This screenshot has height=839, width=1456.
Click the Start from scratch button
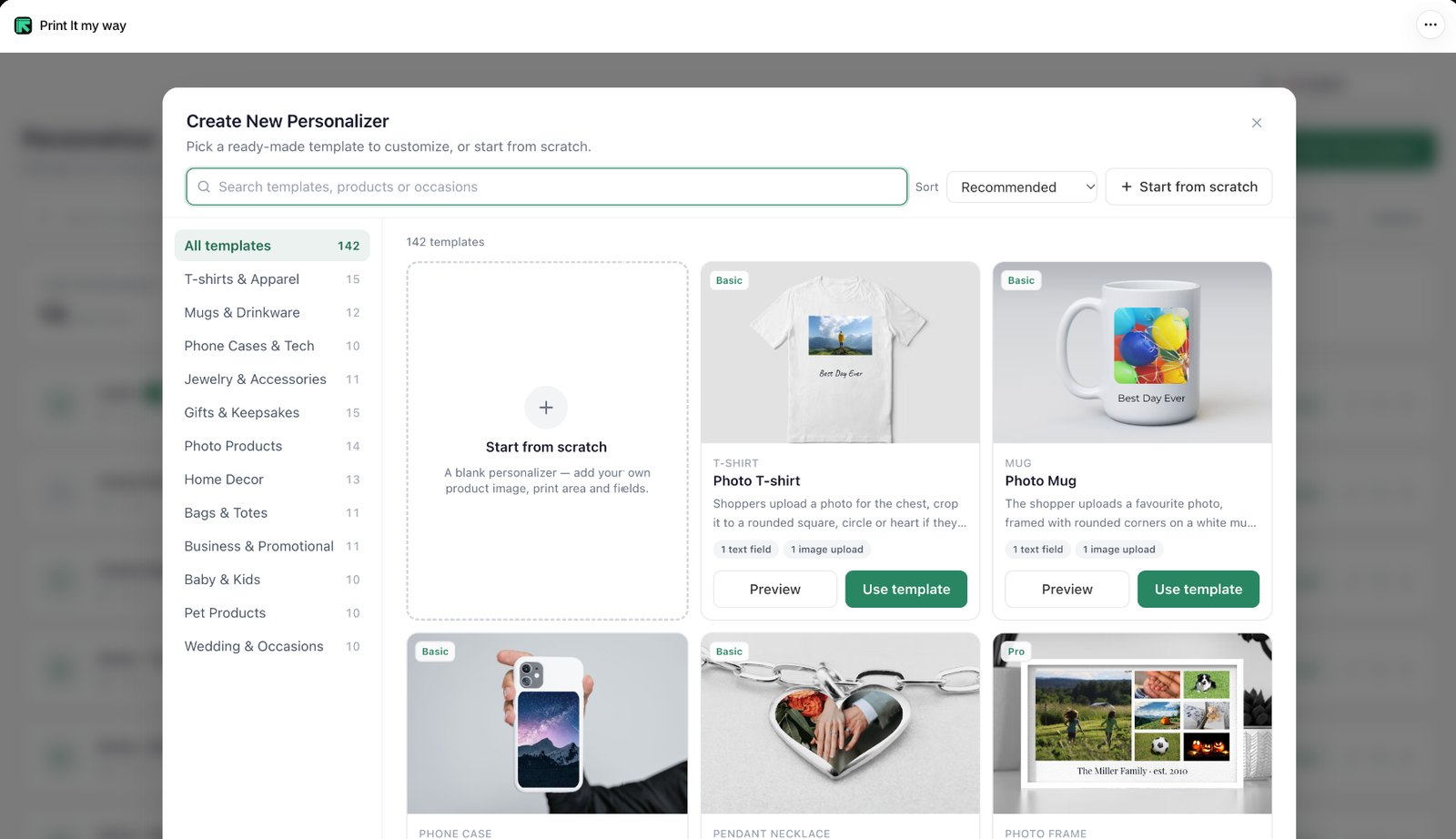tap(1188, 187)
